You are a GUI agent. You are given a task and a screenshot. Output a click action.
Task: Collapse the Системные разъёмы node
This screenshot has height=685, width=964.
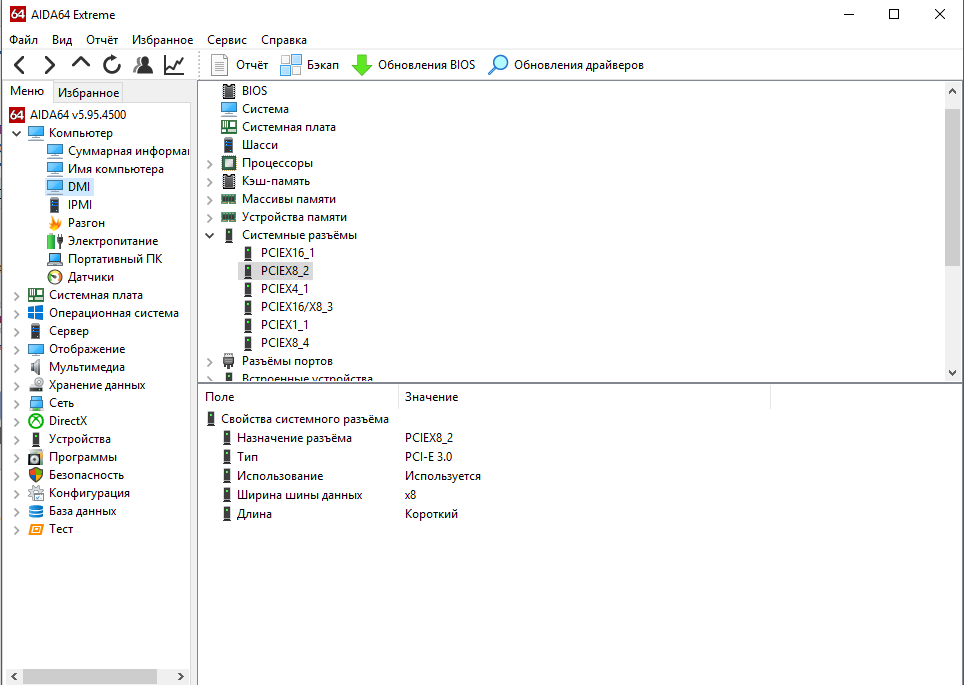coord(210,235)
